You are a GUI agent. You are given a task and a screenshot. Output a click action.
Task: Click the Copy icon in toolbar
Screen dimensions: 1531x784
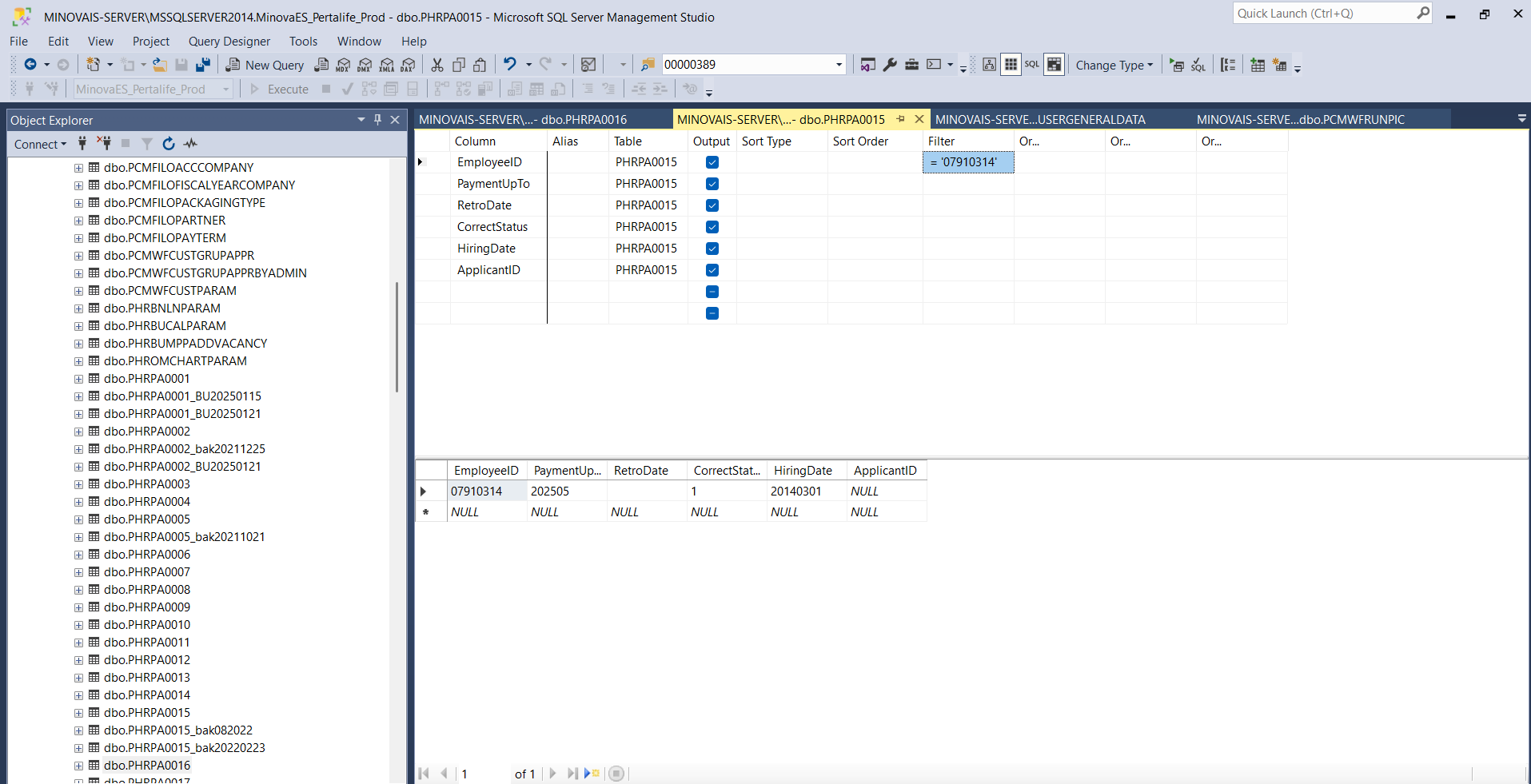pyautogui.click(x=459, y=65)
